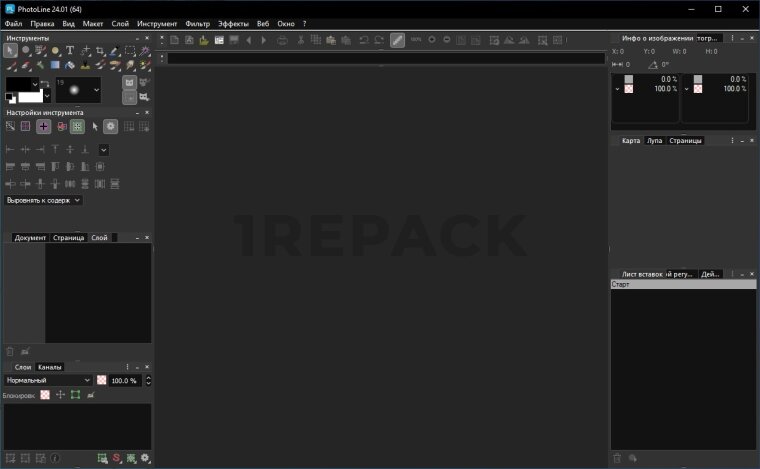Select the Text tool in the toolbox
This screenshot has height=469, width=760.
click(70, 50)
